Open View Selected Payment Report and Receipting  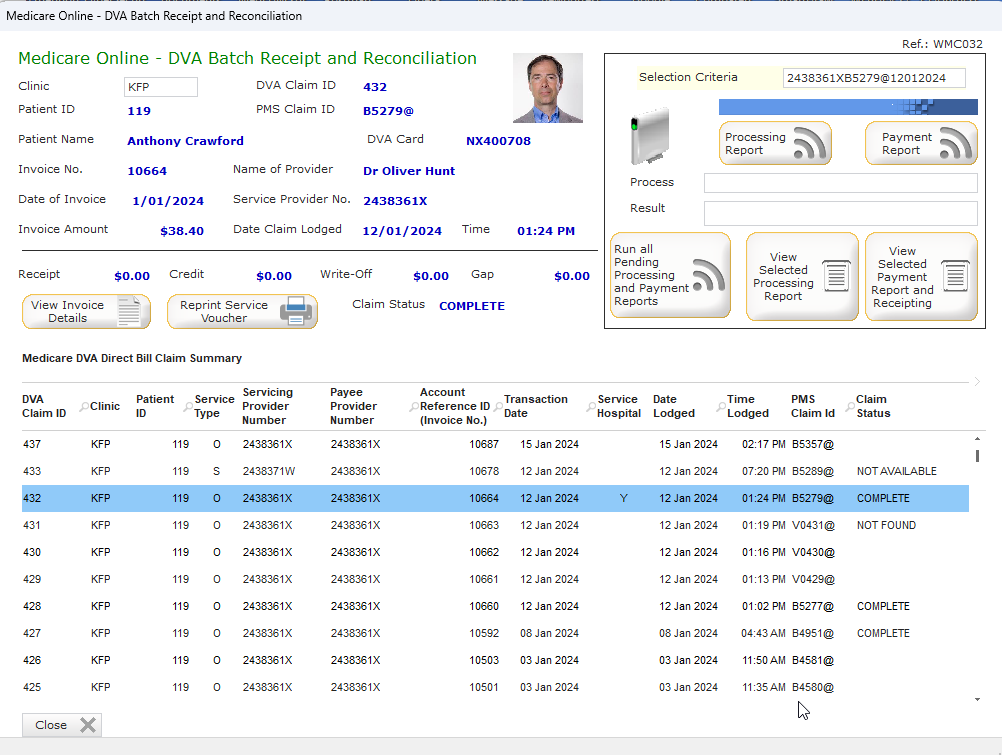coord(921,276)
